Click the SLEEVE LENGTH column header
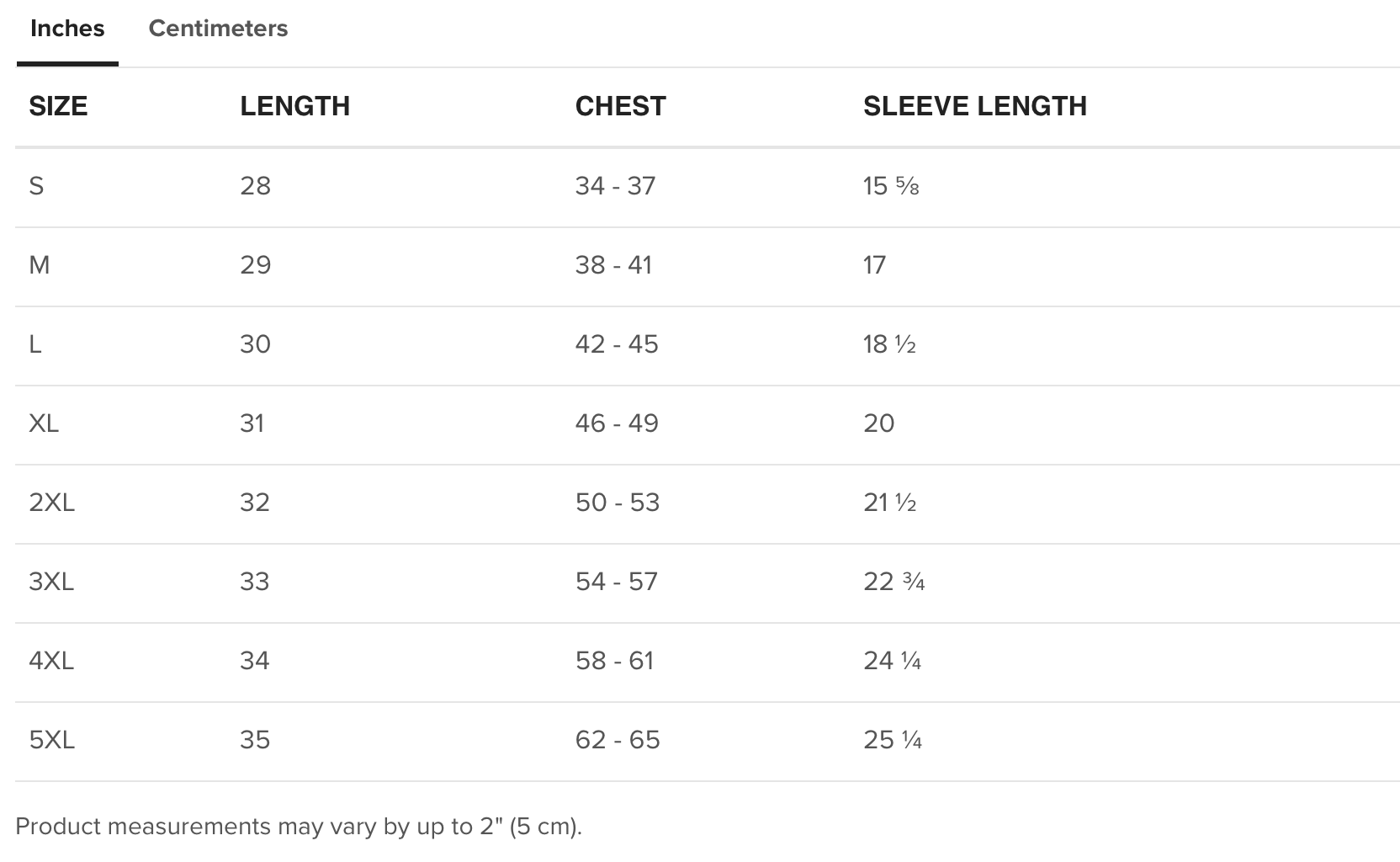This screenshot has height=862, width=1400. [974, 106]
